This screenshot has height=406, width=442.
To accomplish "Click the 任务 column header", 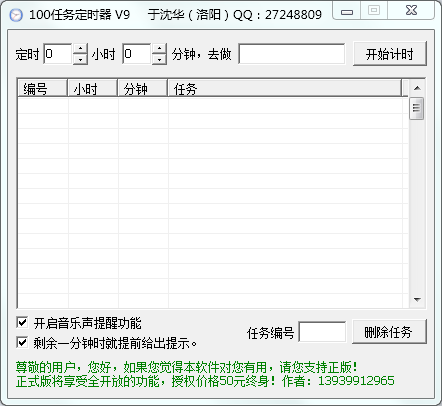I will (285, 88).
